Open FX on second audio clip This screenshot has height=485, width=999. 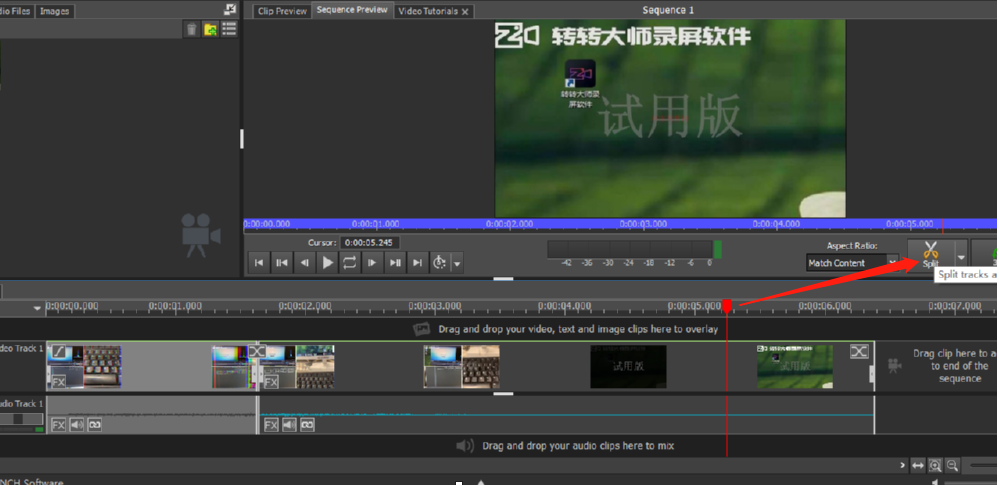pos(271,424)
